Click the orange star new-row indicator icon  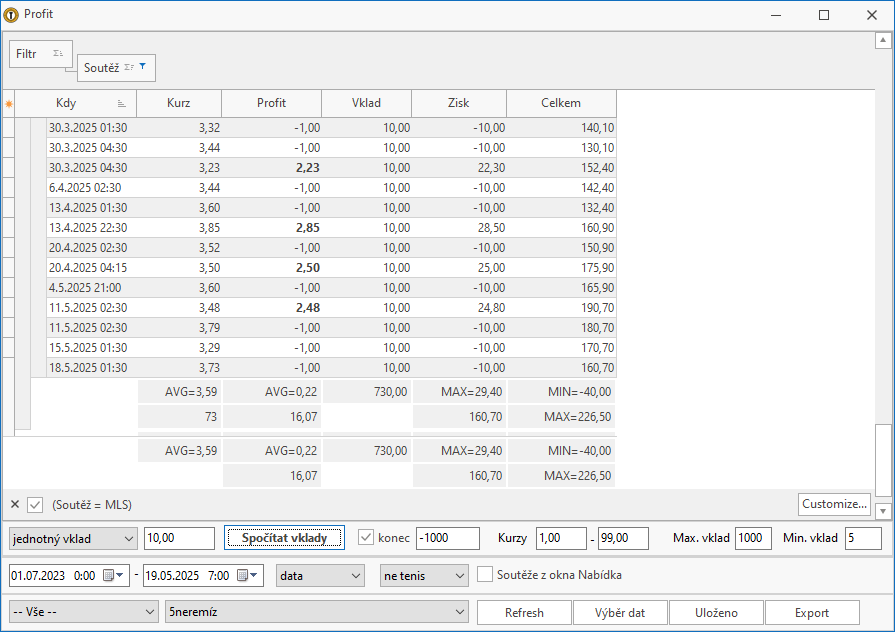[x=9, y=103]
